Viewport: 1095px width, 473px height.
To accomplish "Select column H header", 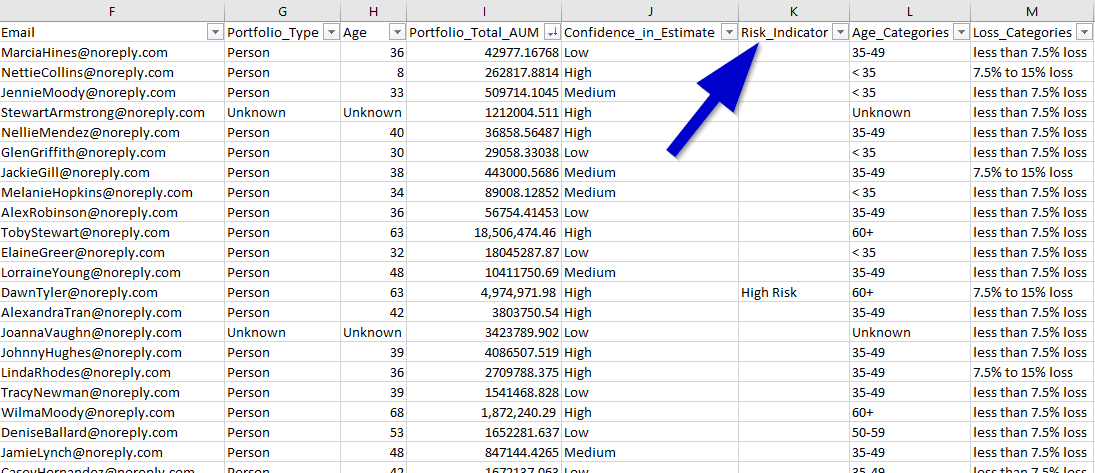I will pyautogui.click(x=373, y=11).
